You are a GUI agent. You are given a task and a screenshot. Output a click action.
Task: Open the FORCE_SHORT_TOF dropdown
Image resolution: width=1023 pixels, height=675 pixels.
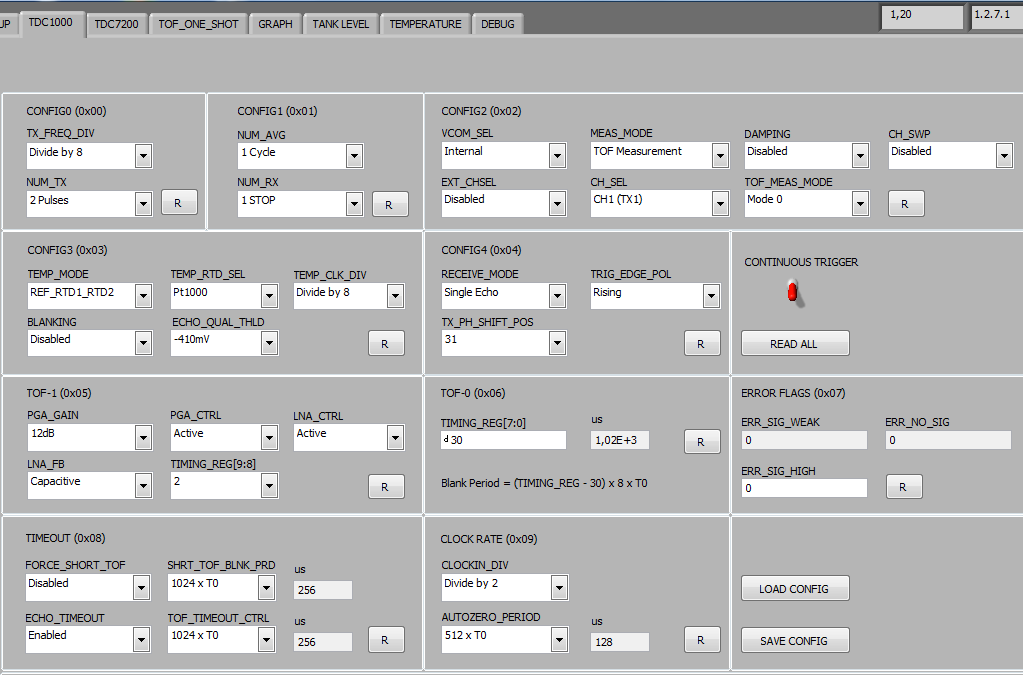pos(88,588)
